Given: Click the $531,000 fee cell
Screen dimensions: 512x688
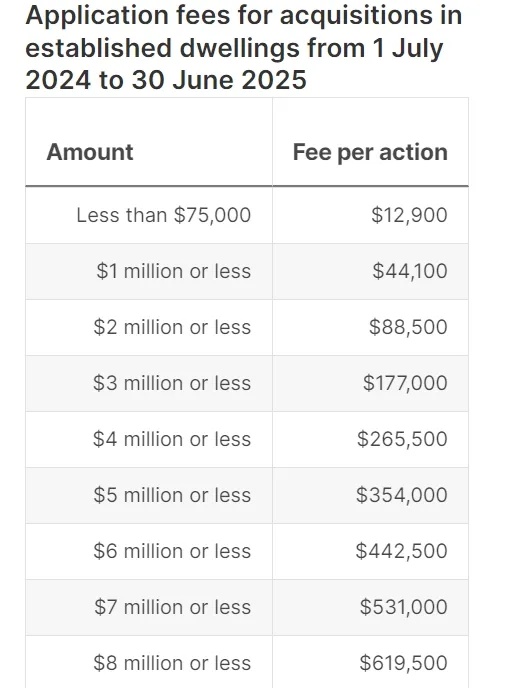Looking at the screenshot, I should point(370,607).
